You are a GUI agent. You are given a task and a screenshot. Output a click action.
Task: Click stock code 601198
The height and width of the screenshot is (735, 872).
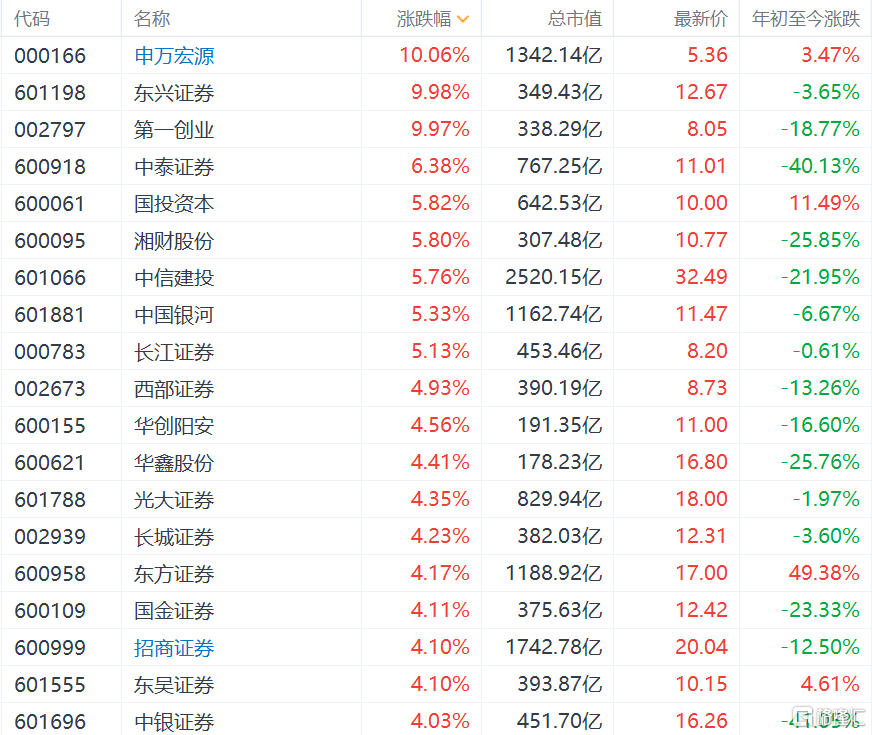pyautogui.click(x=50, y=93)
